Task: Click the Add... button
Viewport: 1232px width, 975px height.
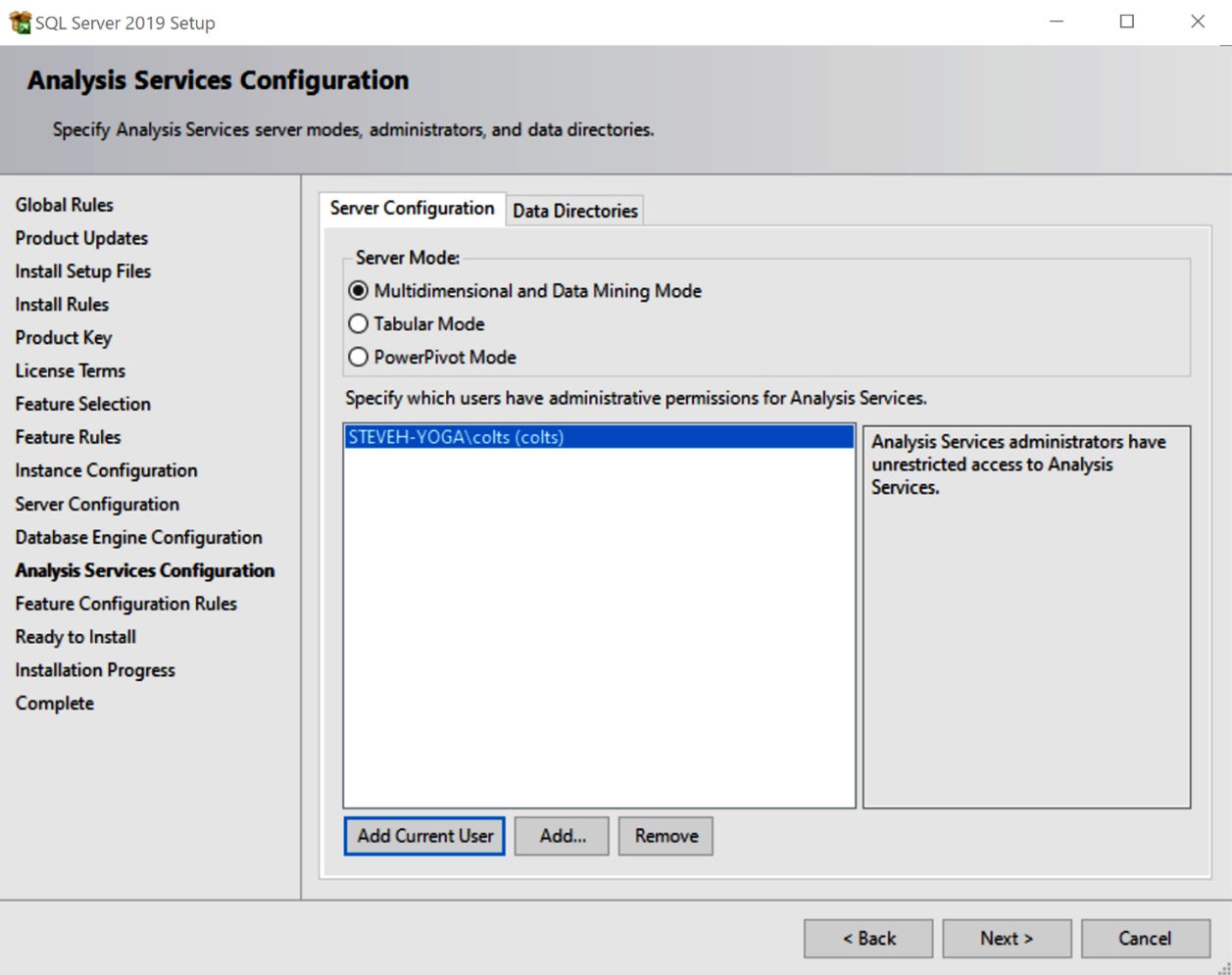Action: point(562,836)
